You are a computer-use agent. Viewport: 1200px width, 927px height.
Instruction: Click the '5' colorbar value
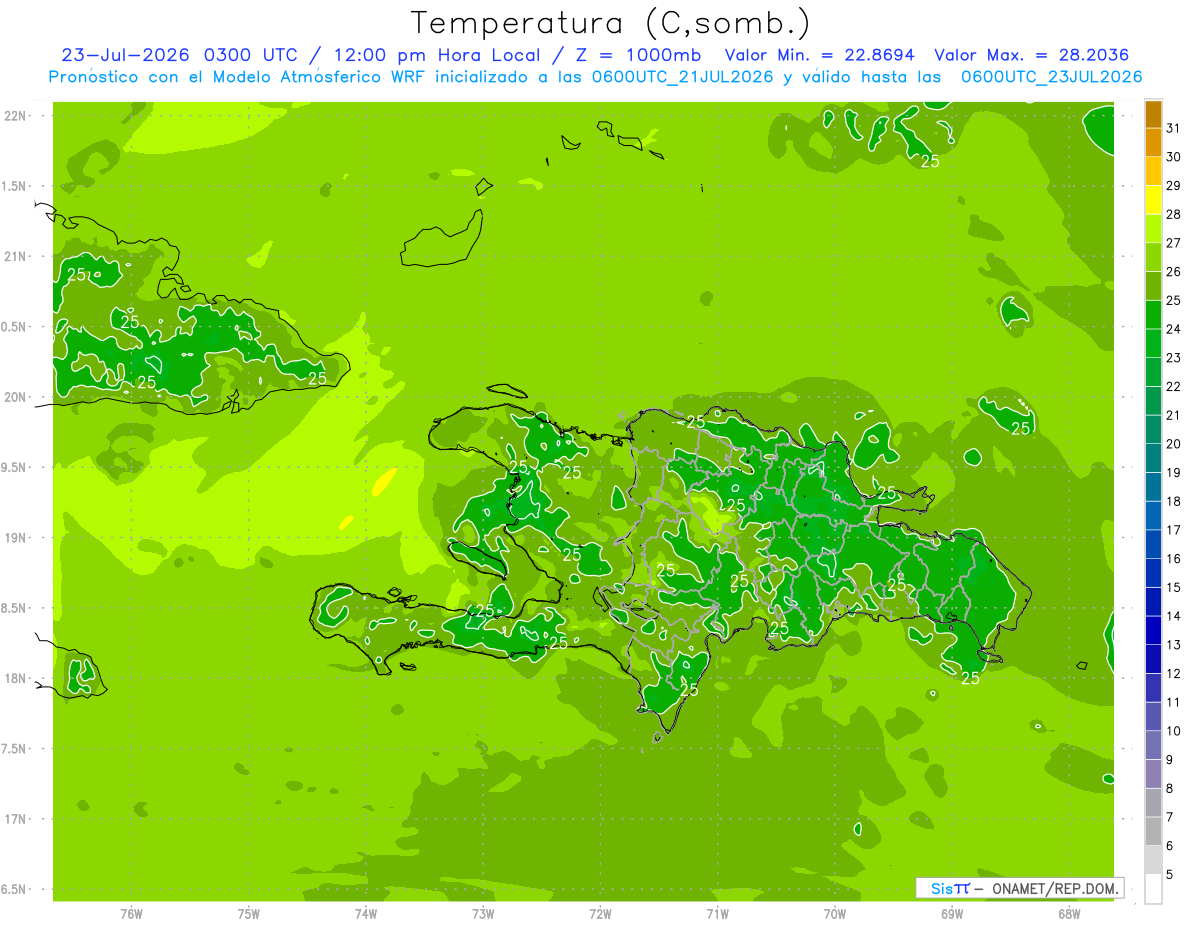tap(1171, 874)
